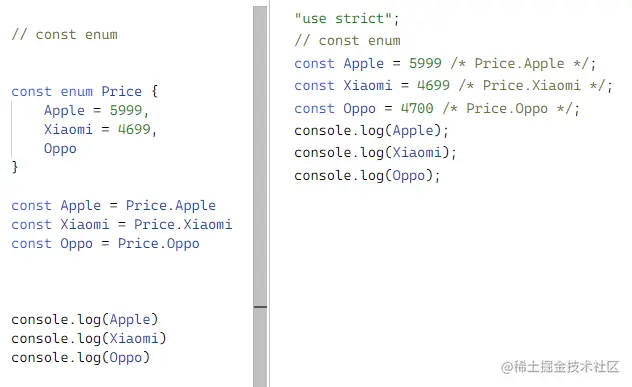This screenshot has height=387, width=632.
Task: Click compiled 'const Xiaomi = 4699' output line
Action: (x=453, y=86)
